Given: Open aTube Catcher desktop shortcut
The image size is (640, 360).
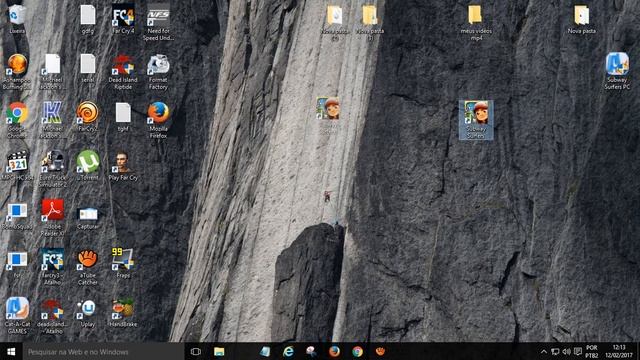Looking at the screenshot, I should pyautogui.click(x=88, y=267).
